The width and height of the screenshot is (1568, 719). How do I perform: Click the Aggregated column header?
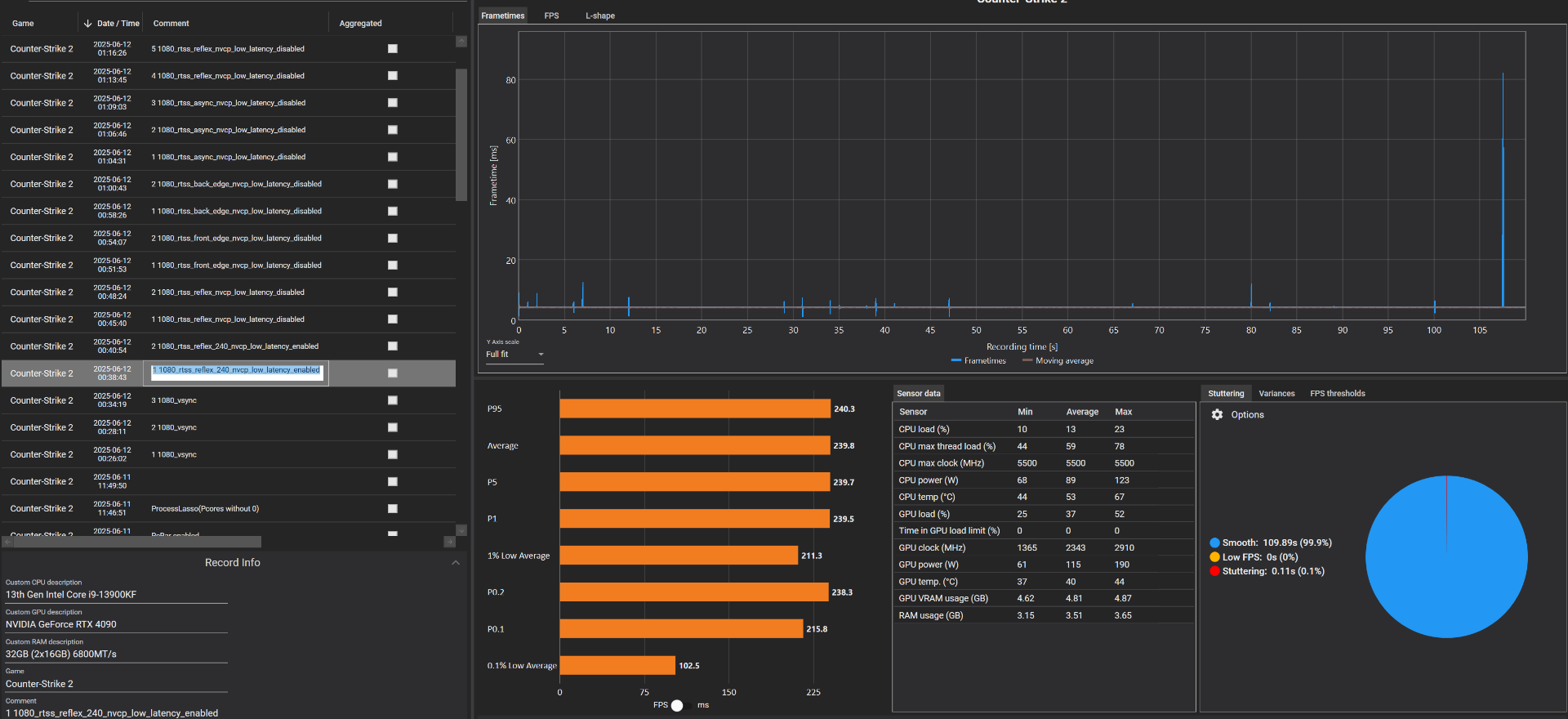point(360,24)
